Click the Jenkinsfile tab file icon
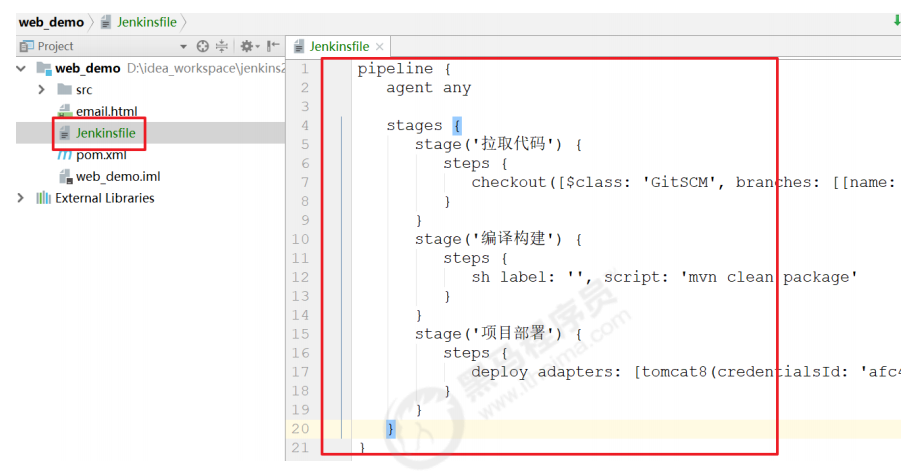The width and height of the screenshot is (919, 472). click(299, 46)
